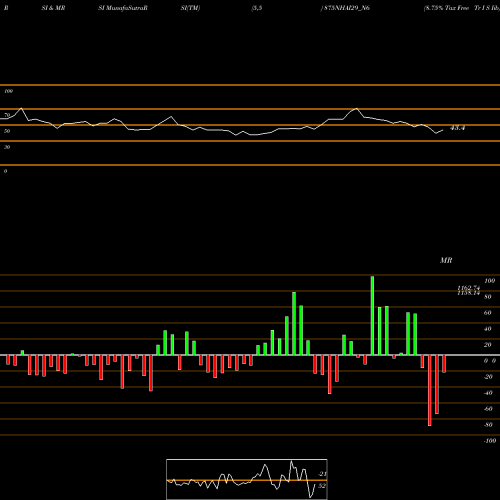Screen dimensions: 500x500
Task: Click the MR axis label '20'
Action: (x=488, y=345)
